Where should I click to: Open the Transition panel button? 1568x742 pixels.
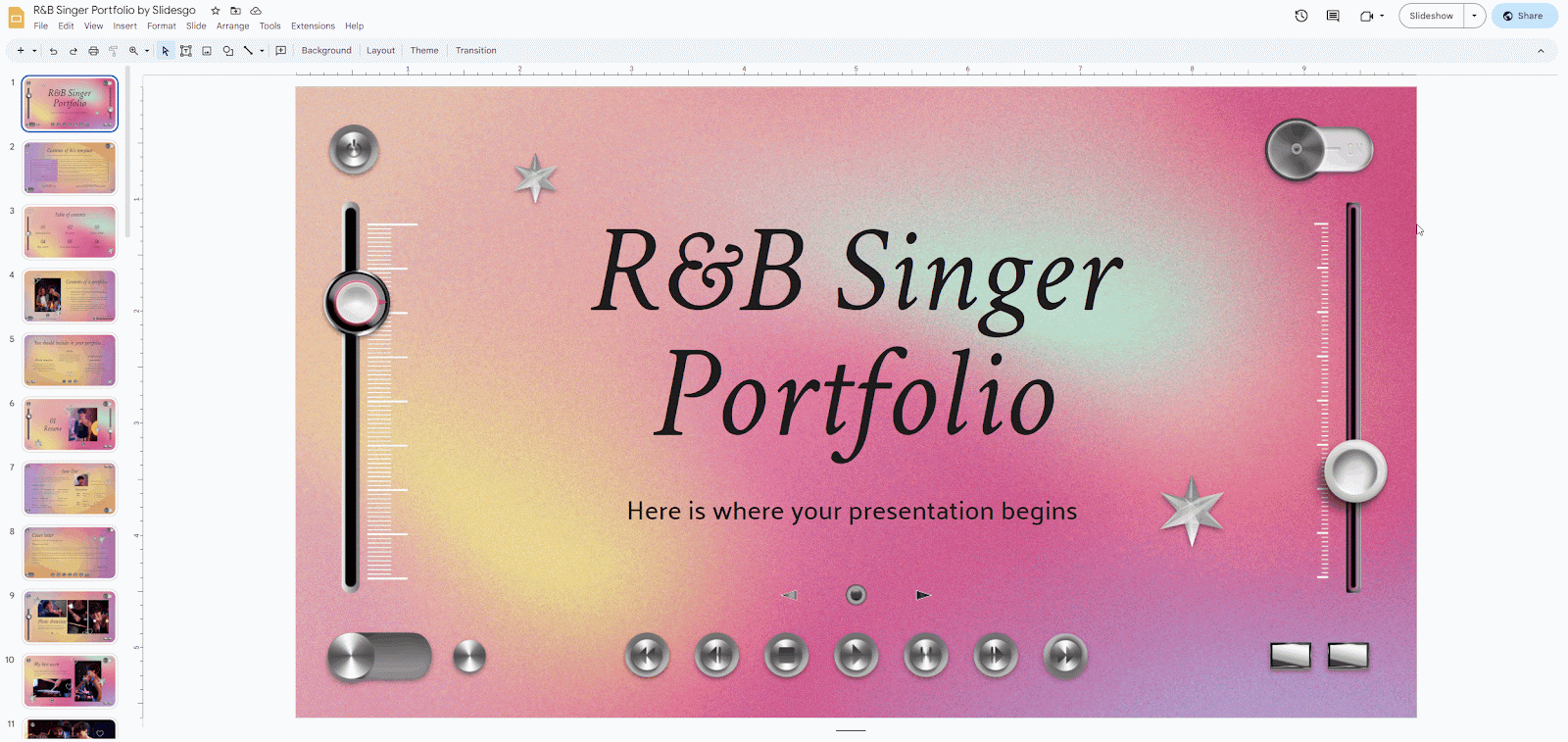tap(475, 51)
